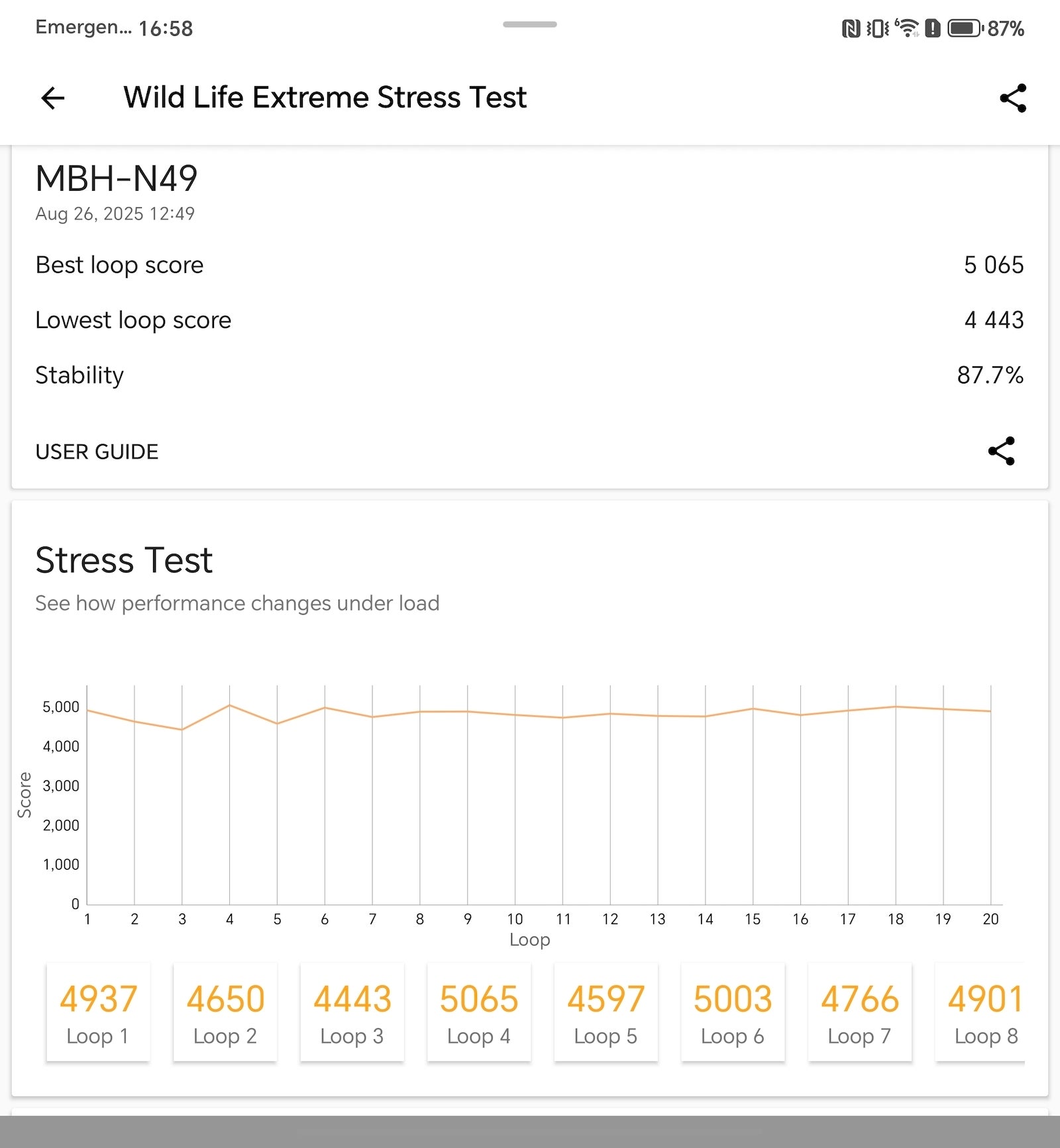Select the Loop 7 score card
1060x1148 pixels.
(x=859, y=1012)
